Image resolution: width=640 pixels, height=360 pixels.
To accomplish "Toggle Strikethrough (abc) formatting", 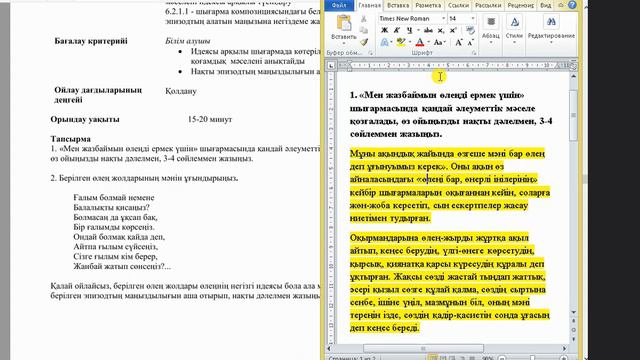I will pyautogui.click(x=428, y=30).
